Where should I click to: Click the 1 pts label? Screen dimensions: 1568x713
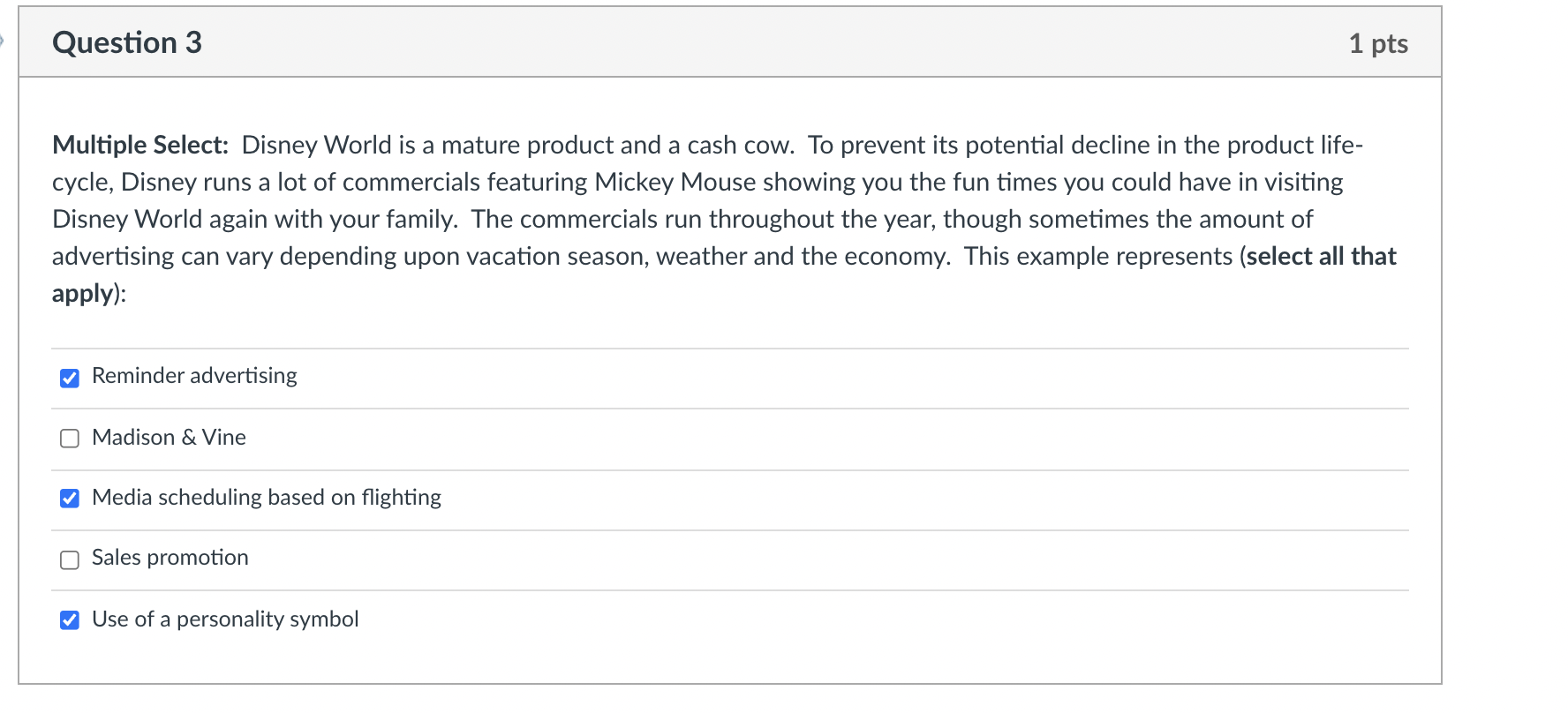(x=1380, y=41)
